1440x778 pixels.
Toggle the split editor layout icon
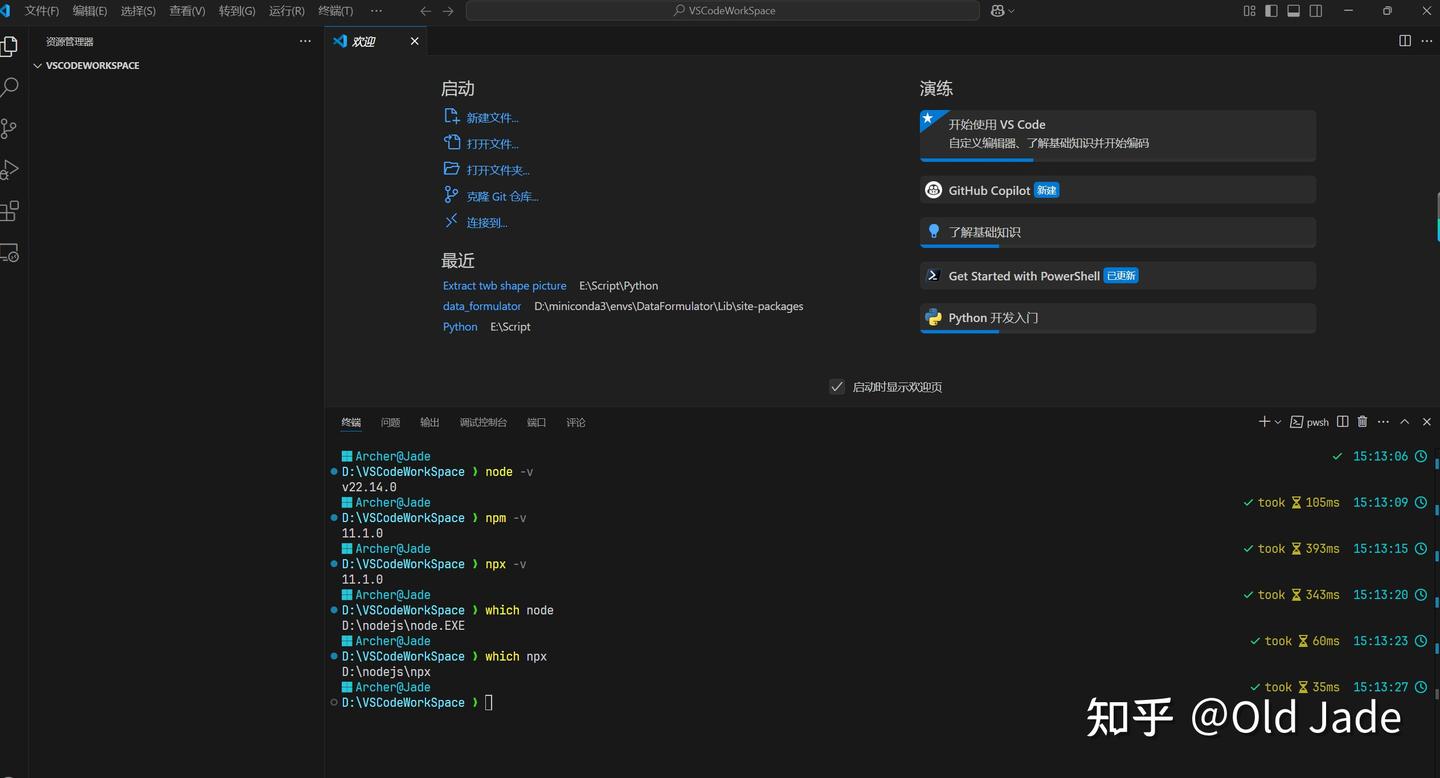click(1406, 41)
